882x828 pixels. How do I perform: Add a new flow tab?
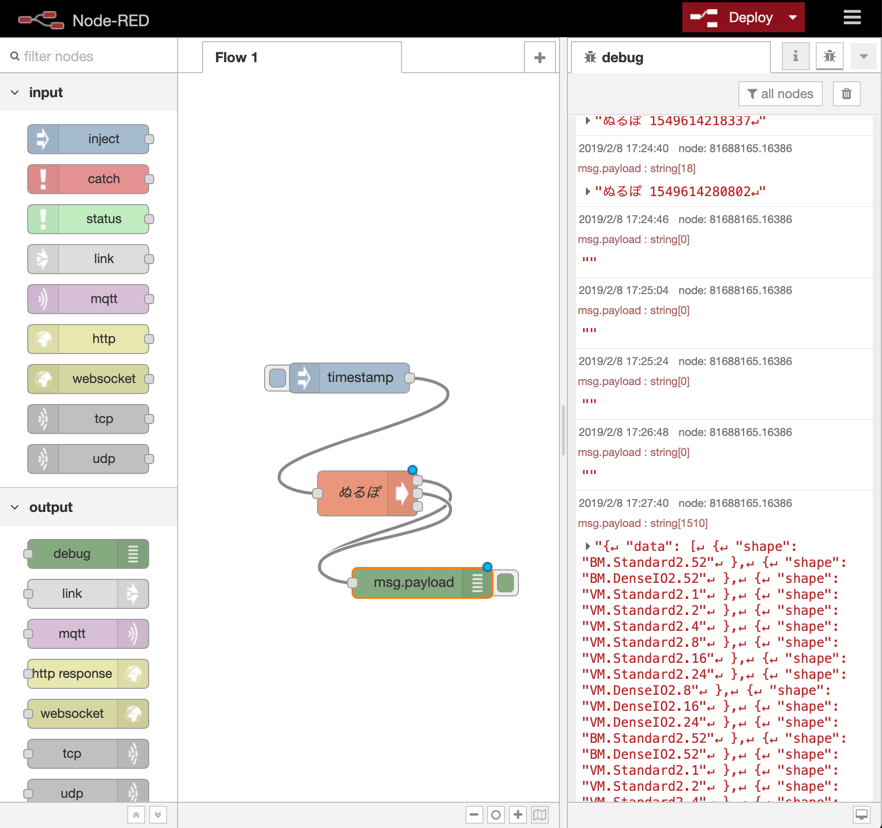540,58
